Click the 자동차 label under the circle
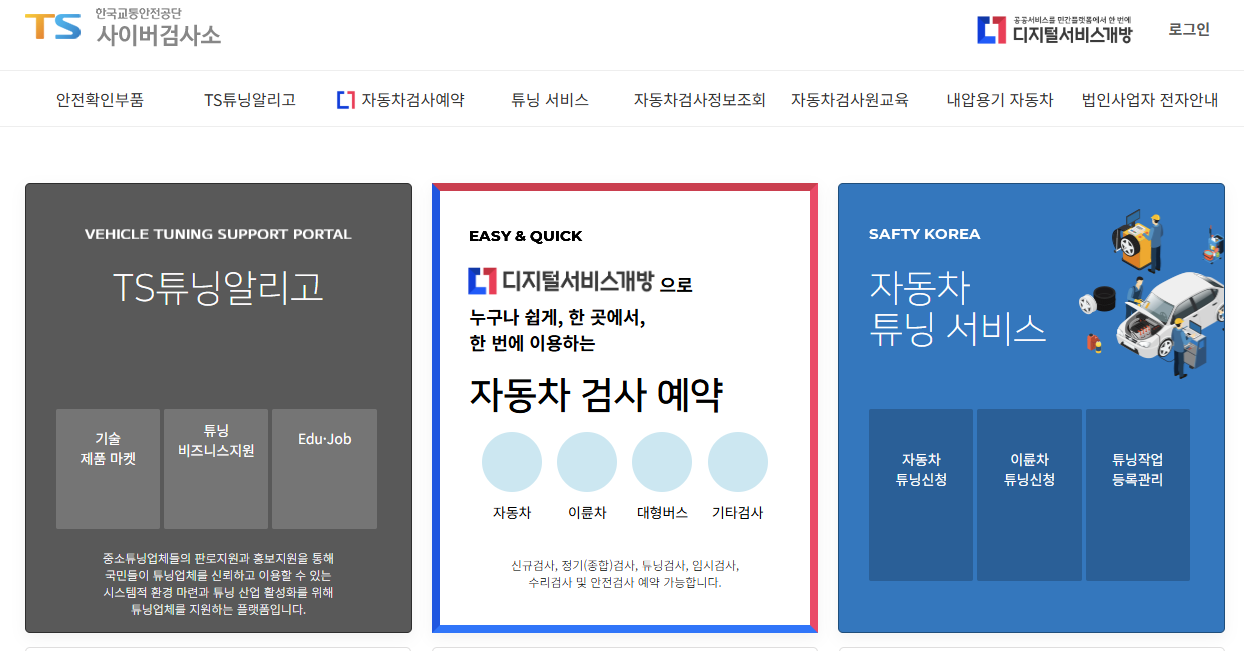The image size is (1244, 651). coord(512,513)
